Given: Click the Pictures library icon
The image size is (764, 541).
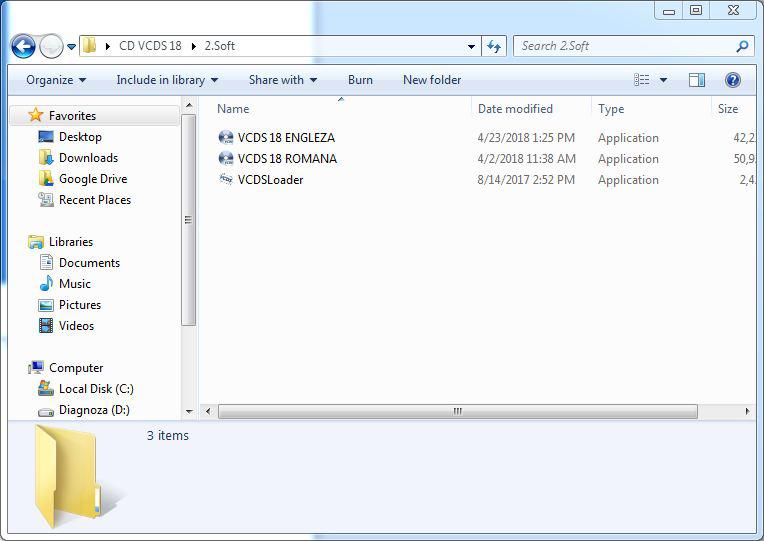Looking at the screenshot, I should point(46,305).
